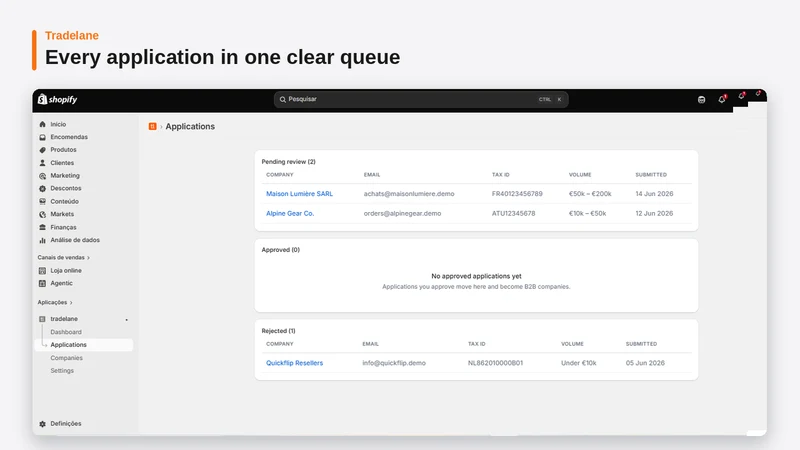Click email orders@alpinegear.demo
800x450 pixels.
click(402, 213)
